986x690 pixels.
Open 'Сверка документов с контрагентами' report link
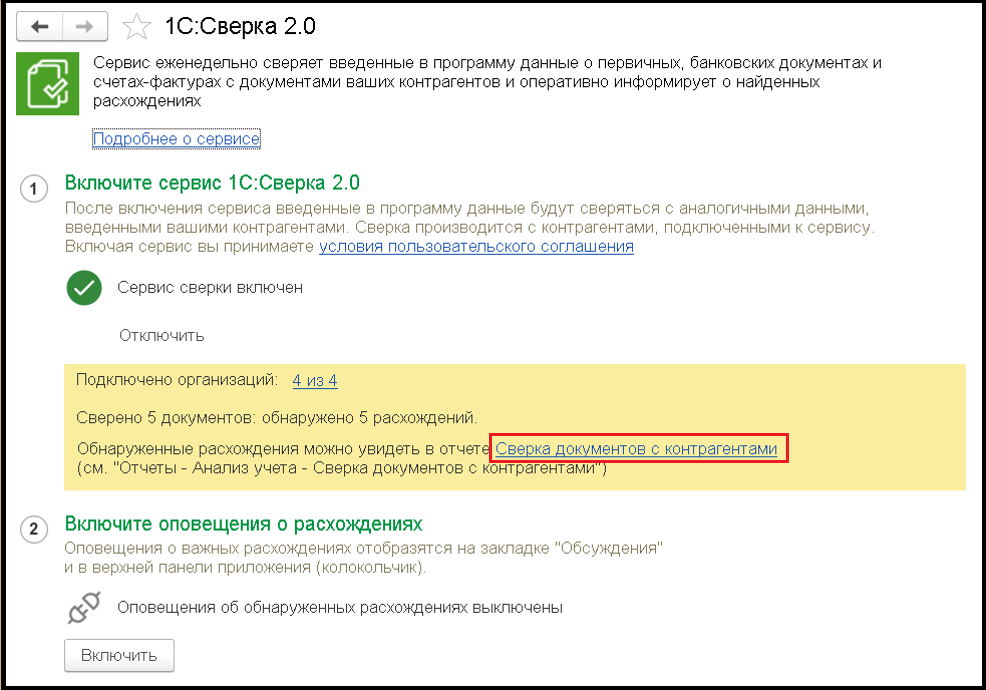[x=636, y=449]
